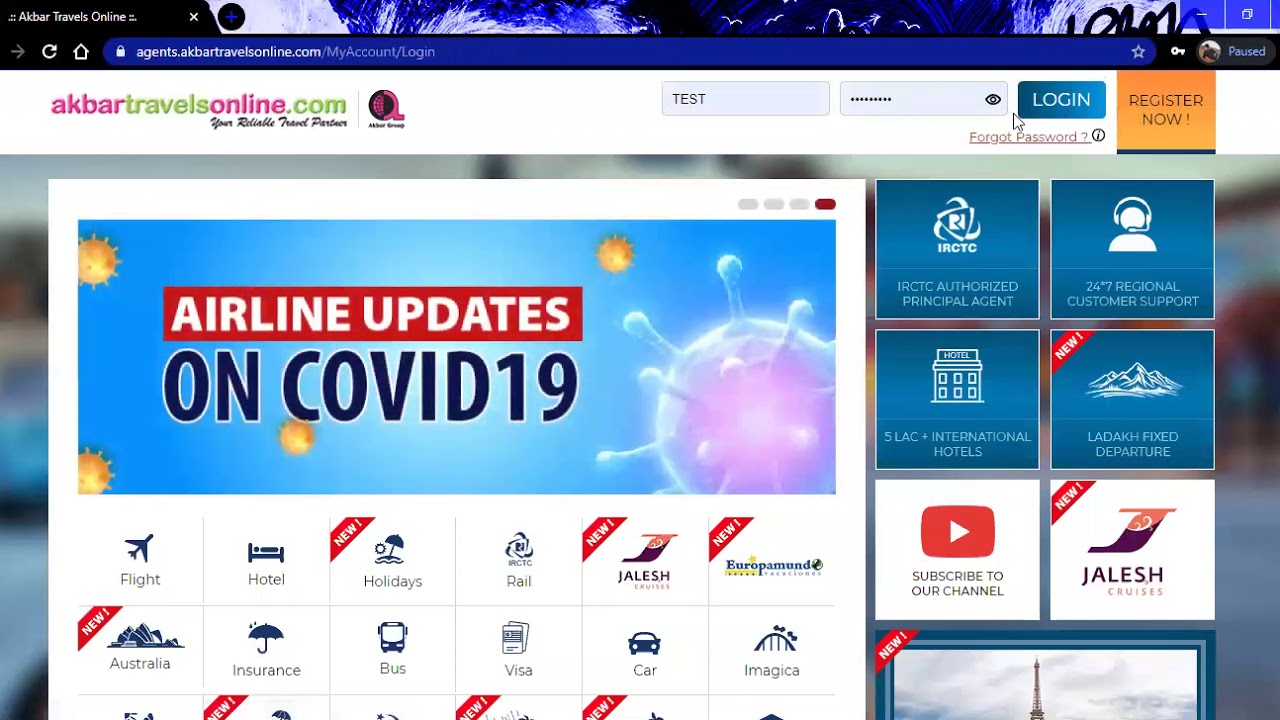Open the Visa document icon
Image resolution: width=1280 pixels, height=720 pixels.
coord(518,650)
